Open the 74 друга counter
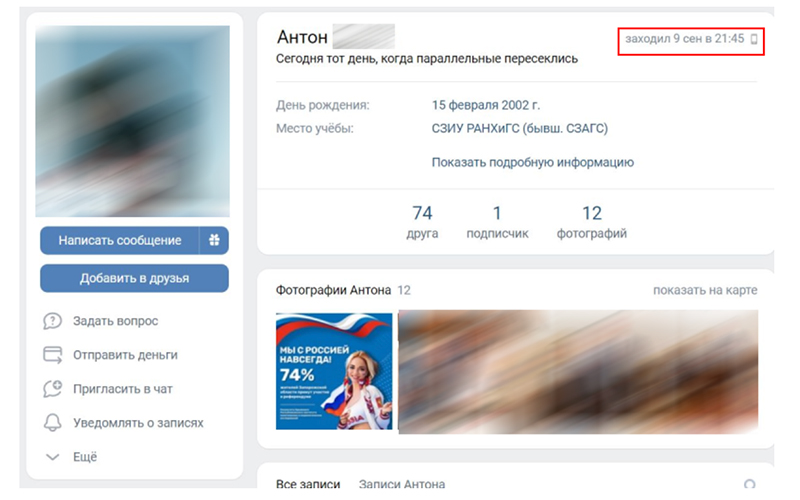Viewport: 800px width, 500px height. click(x=422, y=221)
